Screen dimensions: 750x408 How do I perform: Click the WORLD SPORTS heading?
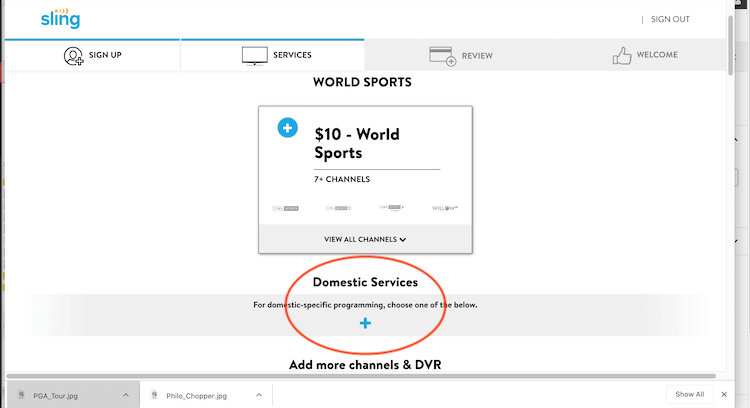pos(362,82)
